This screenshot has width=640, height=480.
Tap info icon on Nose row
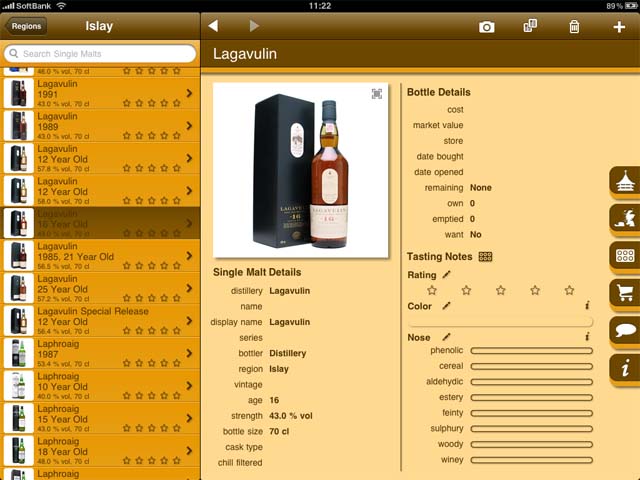coord(587,337)
